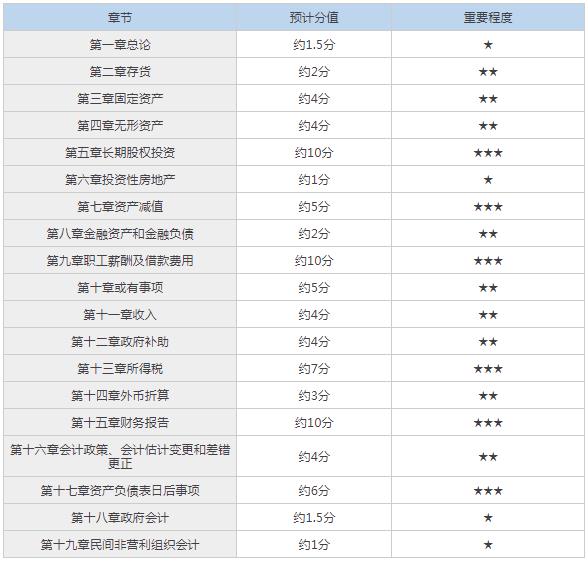Select the 第十八章政府会计 cell
Screen dimensions: 588x561
point(120,518)
